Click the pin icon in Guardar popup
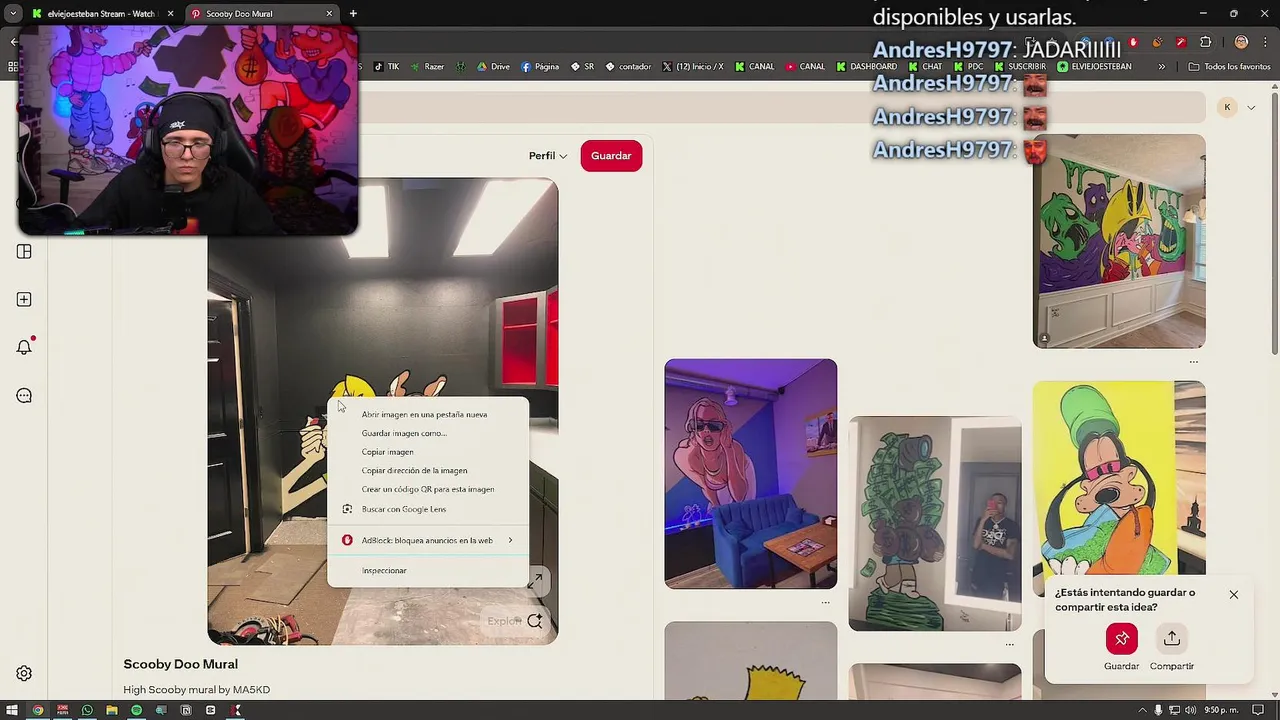The height and width of the screenshot is (720, 1280). (1121, 638)
